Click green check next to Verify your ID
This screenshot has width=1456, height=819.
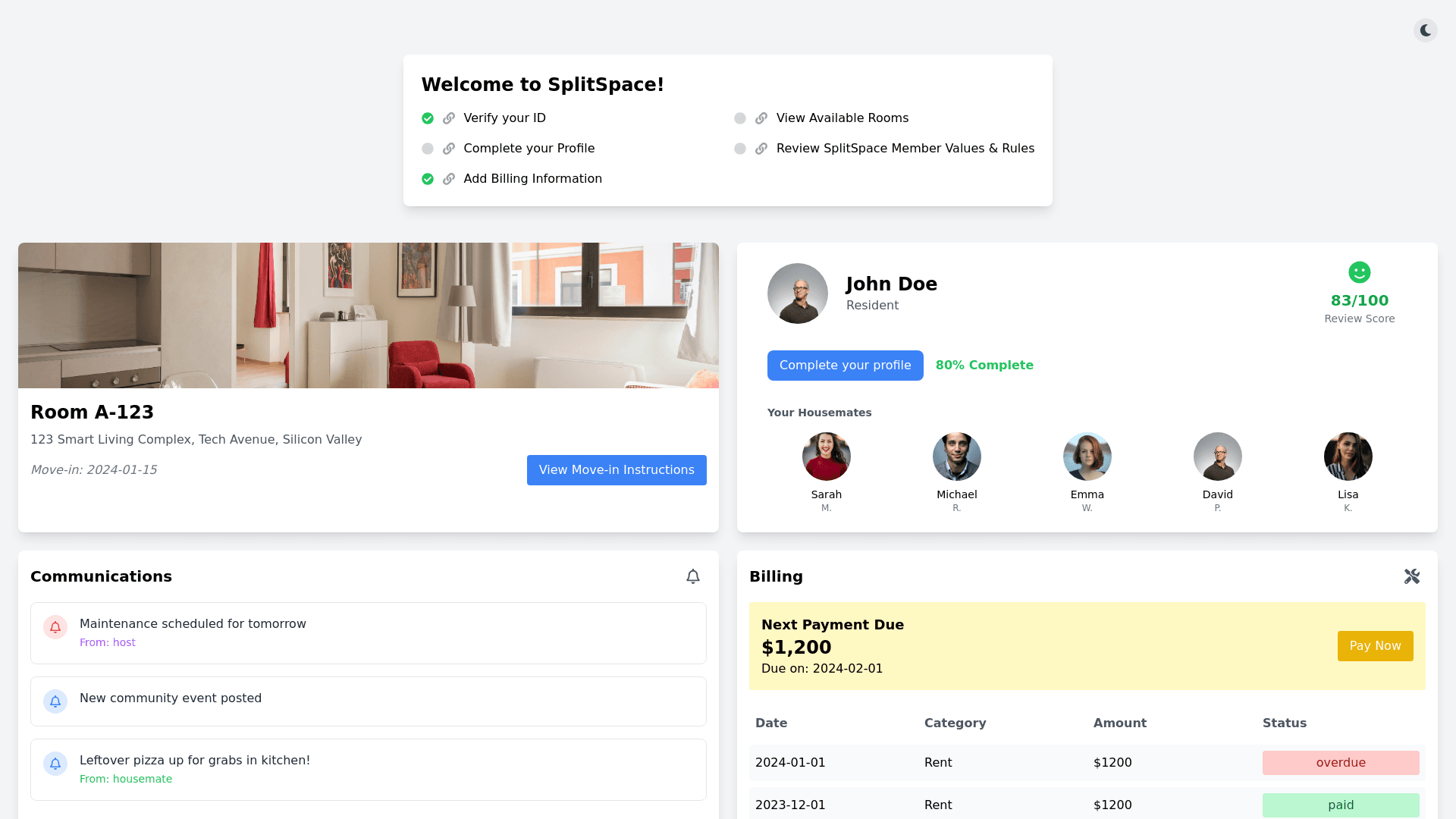click(x=428, y=118)
